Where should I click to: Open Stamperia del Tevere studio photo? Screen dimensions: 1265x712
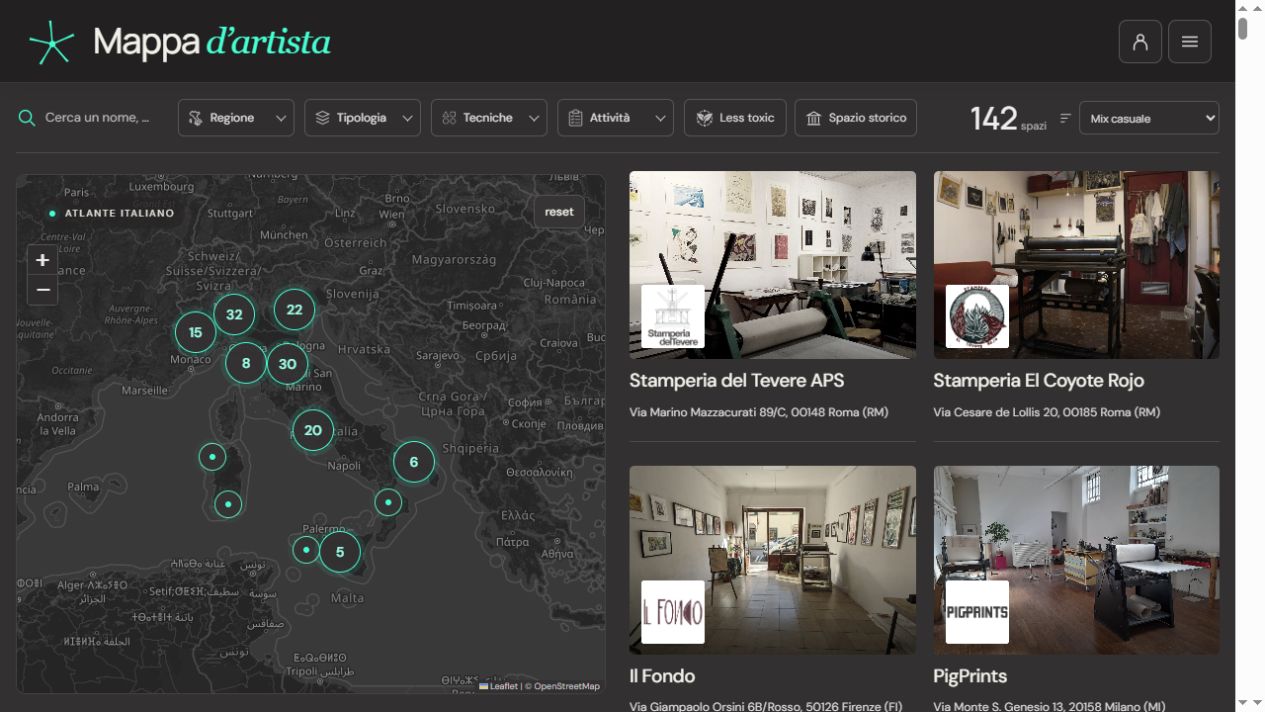pos(772,265)
